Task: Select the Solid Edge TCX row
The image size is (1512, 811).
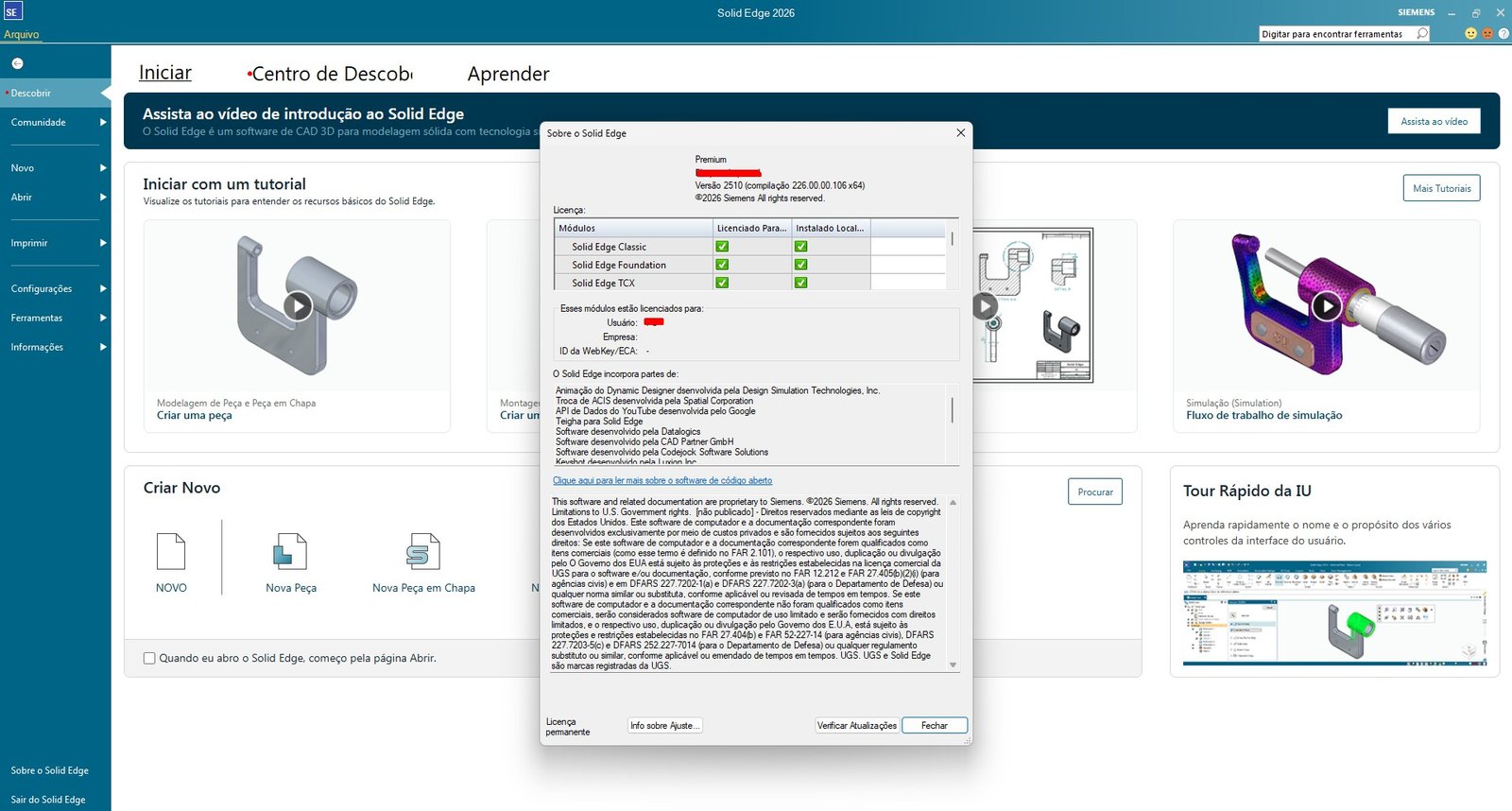Action: (749, 283)
